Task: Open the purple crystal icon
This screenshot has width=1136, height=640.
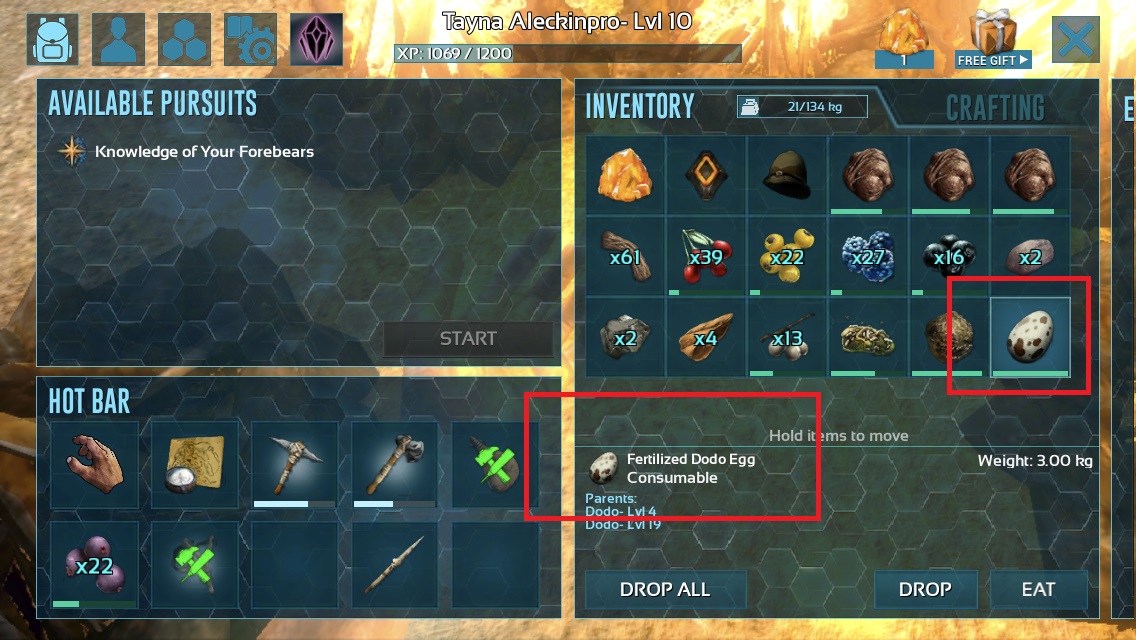Action: click(317, 39)
